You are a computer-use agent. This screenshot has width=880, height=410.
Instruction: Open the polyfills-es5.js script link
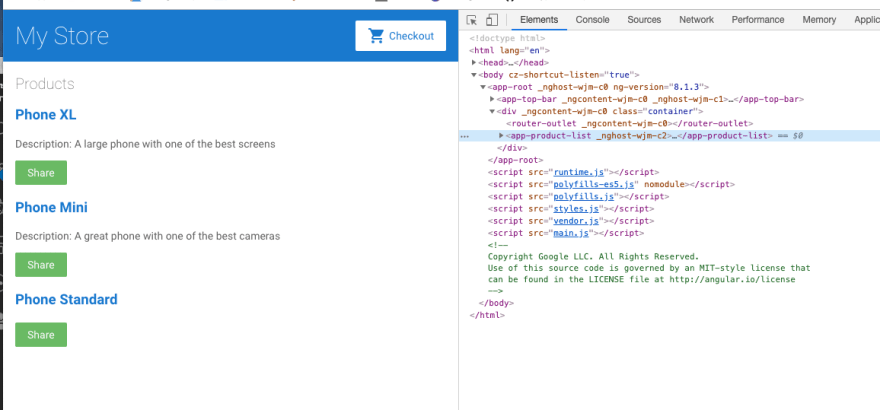pos(594,184)
